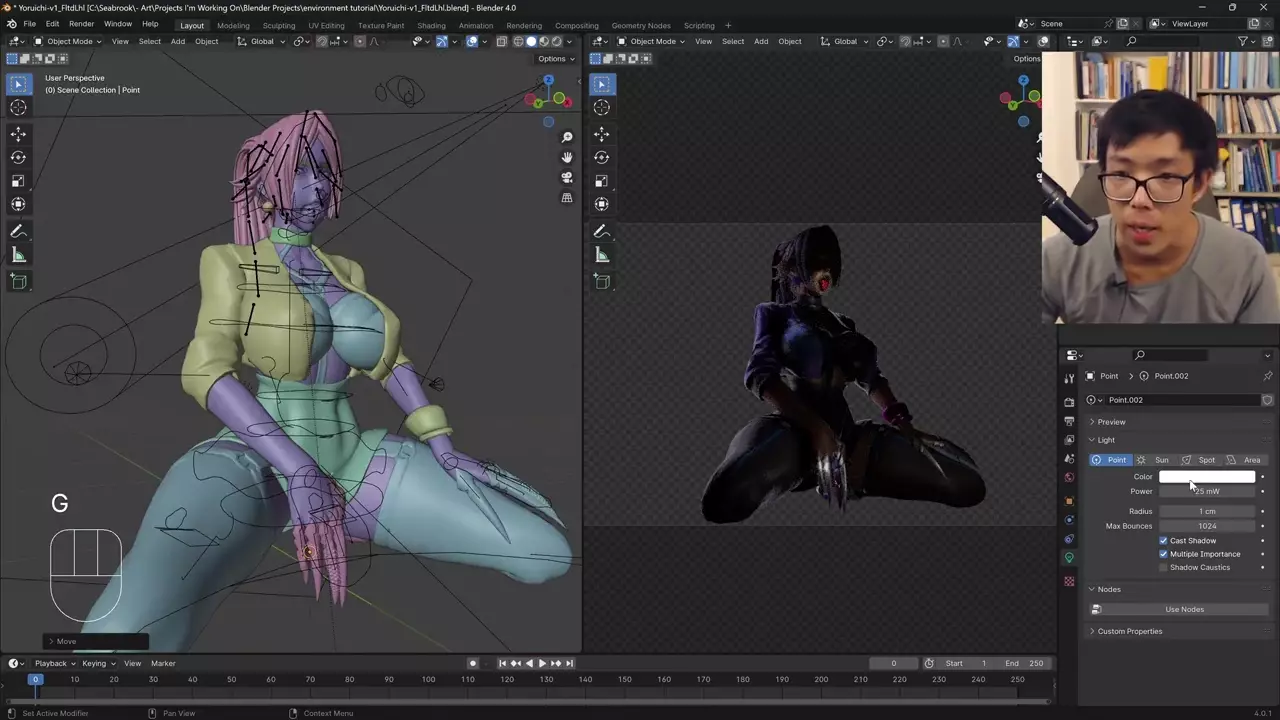
Task: Select the Sun light type button
Action: click(x=1154, y=460)
